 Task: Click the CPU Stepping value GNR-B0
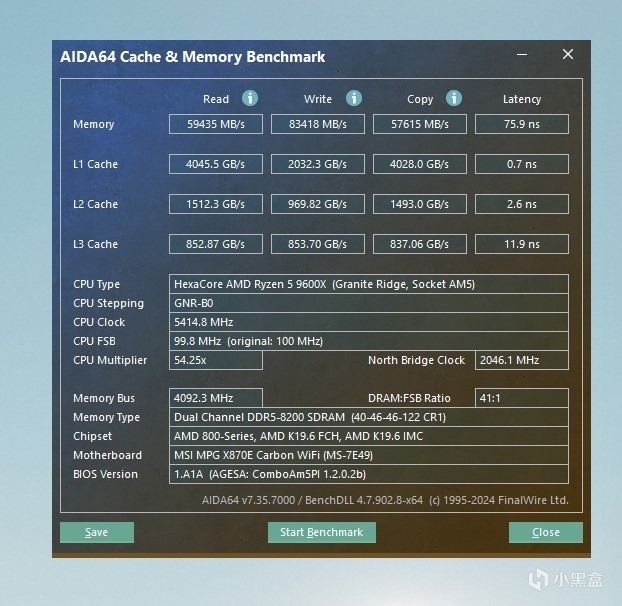click(x=369, y=303)
